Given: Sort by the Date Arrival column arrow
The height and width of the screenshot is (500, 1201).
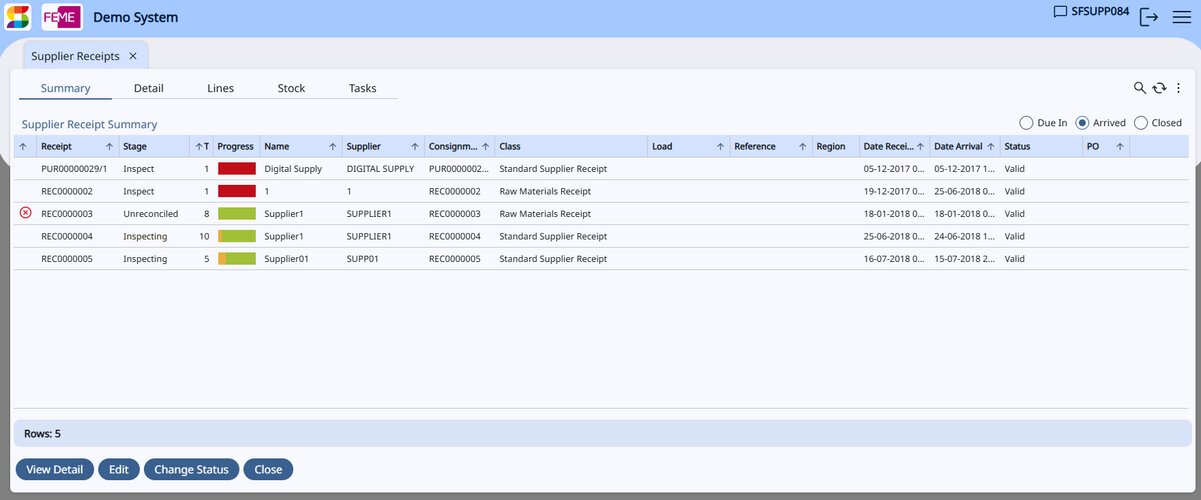Looking at the screenshot, I should [990, 146].
